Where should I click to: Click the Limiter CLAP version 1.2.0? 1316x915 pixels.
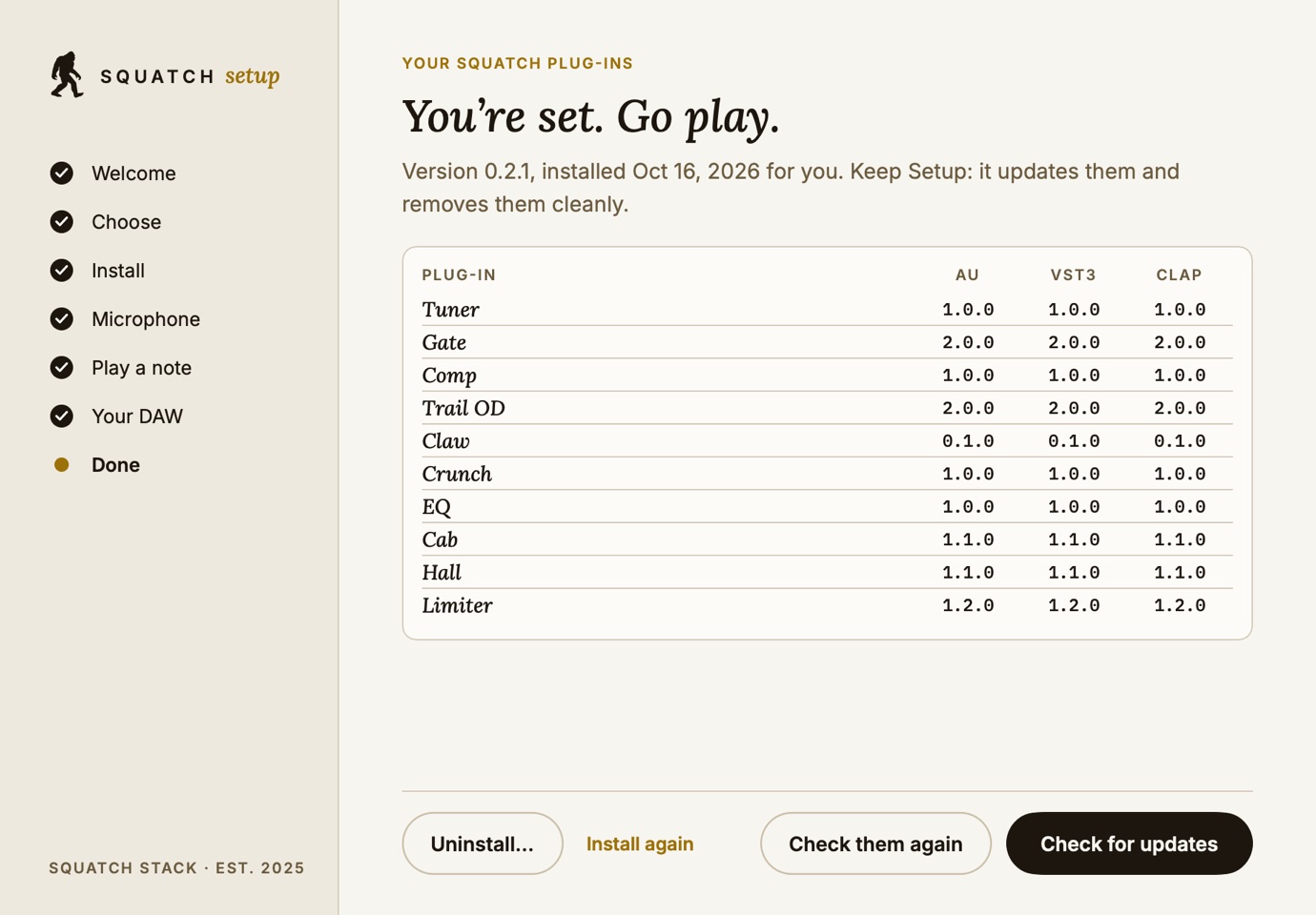pos(1180,605)
